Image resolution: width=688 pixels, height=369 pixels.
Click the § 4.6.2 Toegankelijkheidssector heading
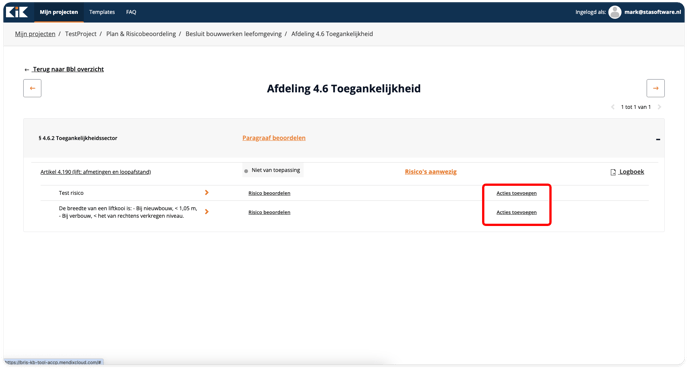(x=78, y=138)
